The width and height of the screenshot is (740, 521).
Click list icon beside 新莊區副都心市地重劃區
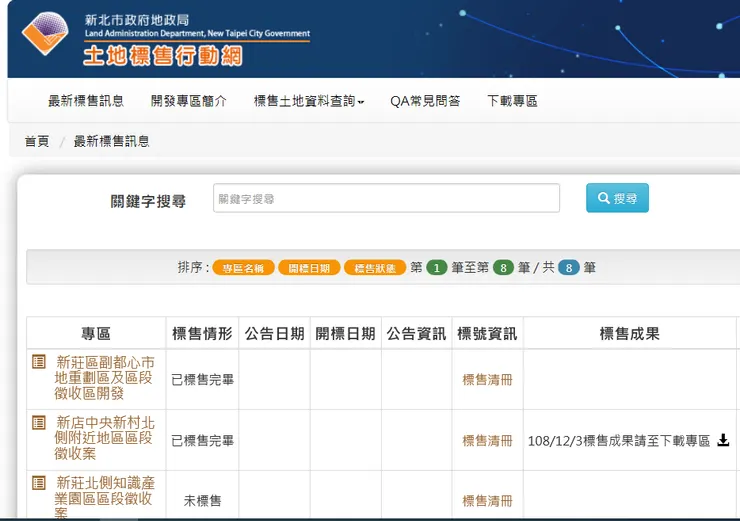click(x=39, y=362)
